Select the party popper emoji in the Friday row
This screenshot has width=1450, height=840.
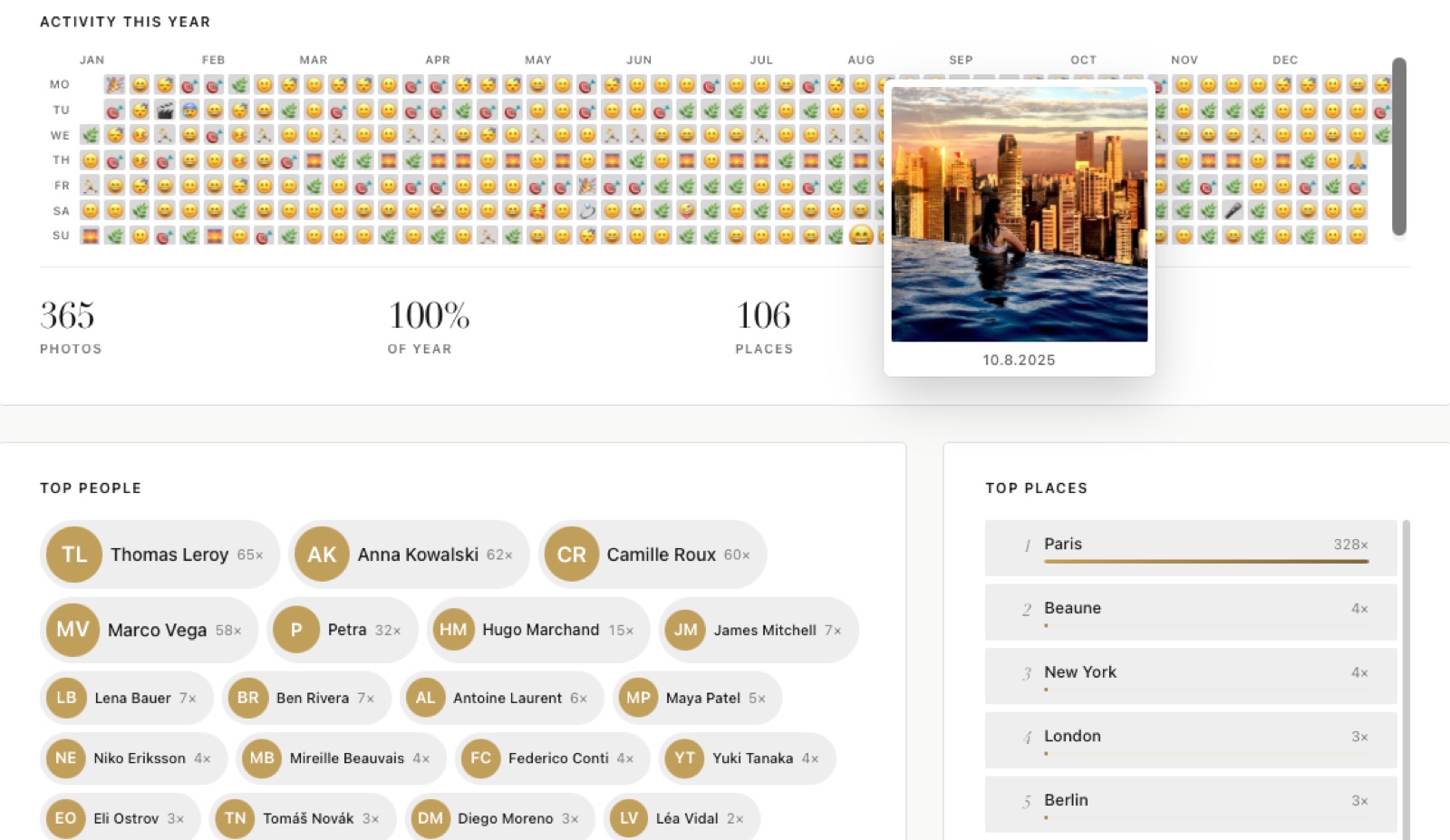(587, 186)
